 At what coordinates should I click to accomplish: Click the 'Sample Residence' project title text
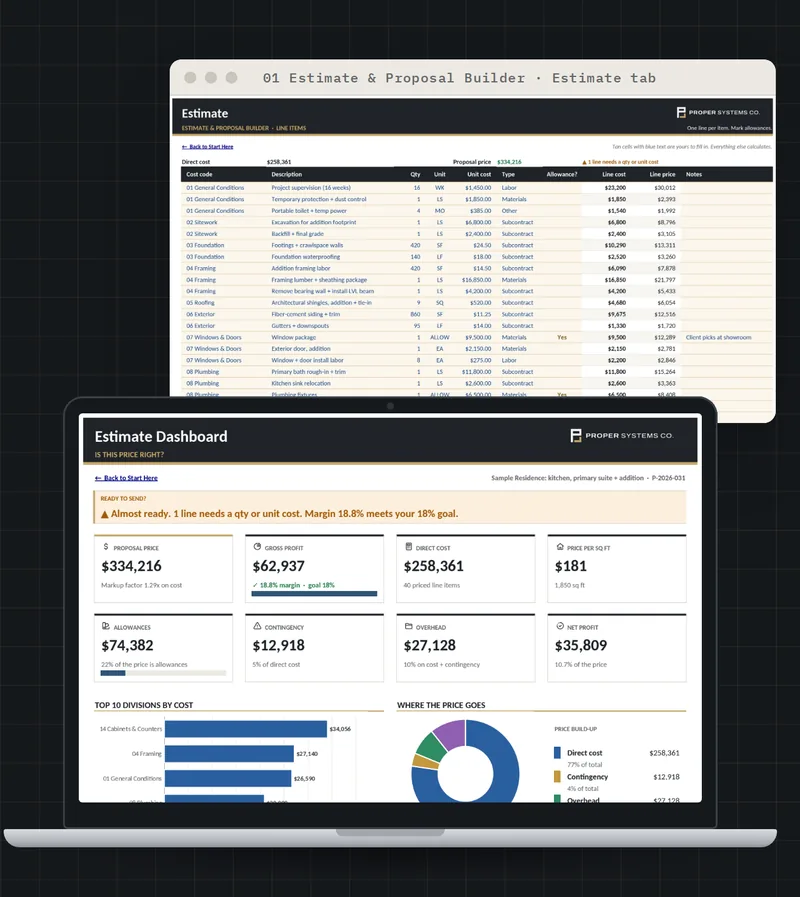pos(588,478)
